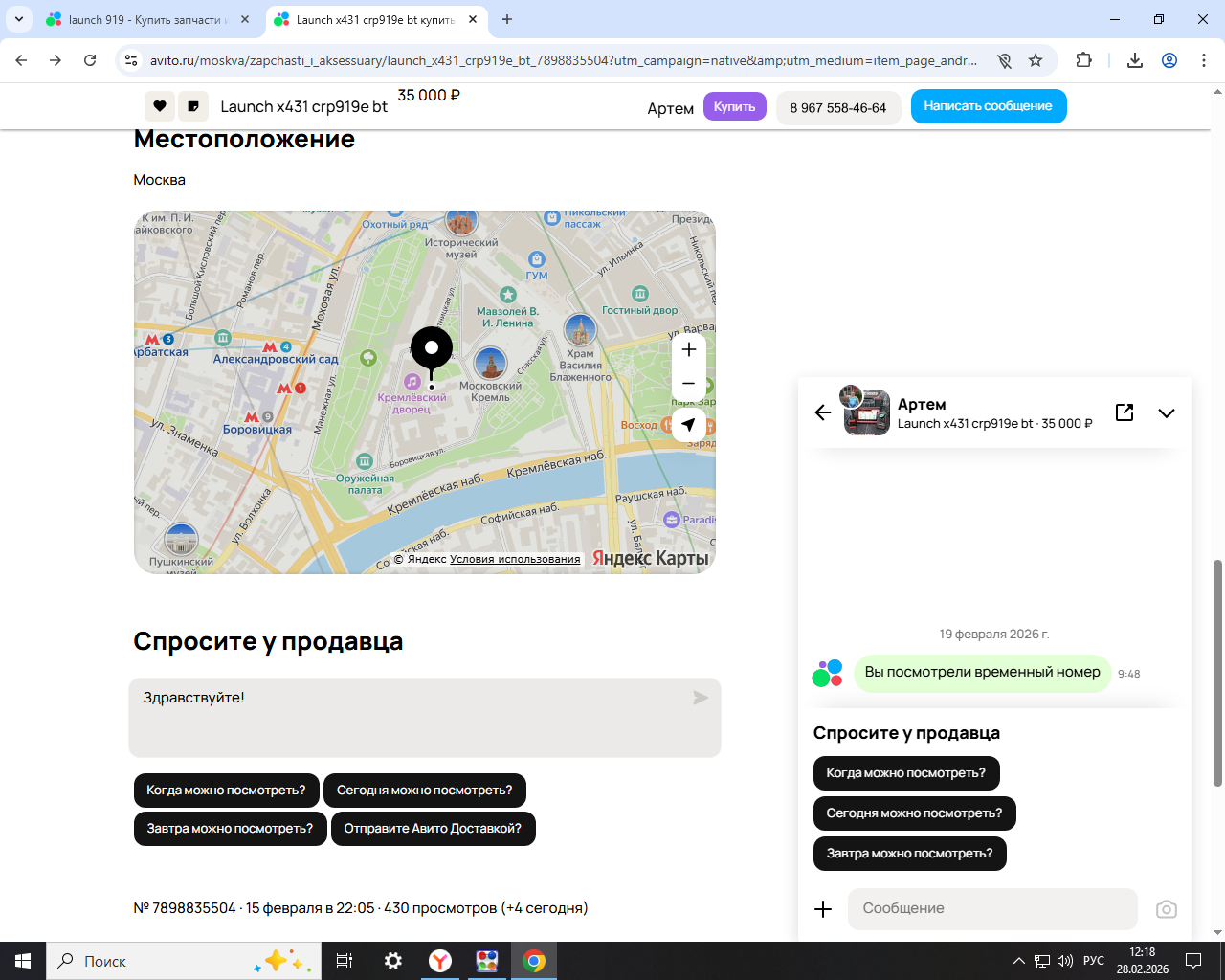Show hidden tray icons chevron
Screen dimensions: 1225x980
1019,961
